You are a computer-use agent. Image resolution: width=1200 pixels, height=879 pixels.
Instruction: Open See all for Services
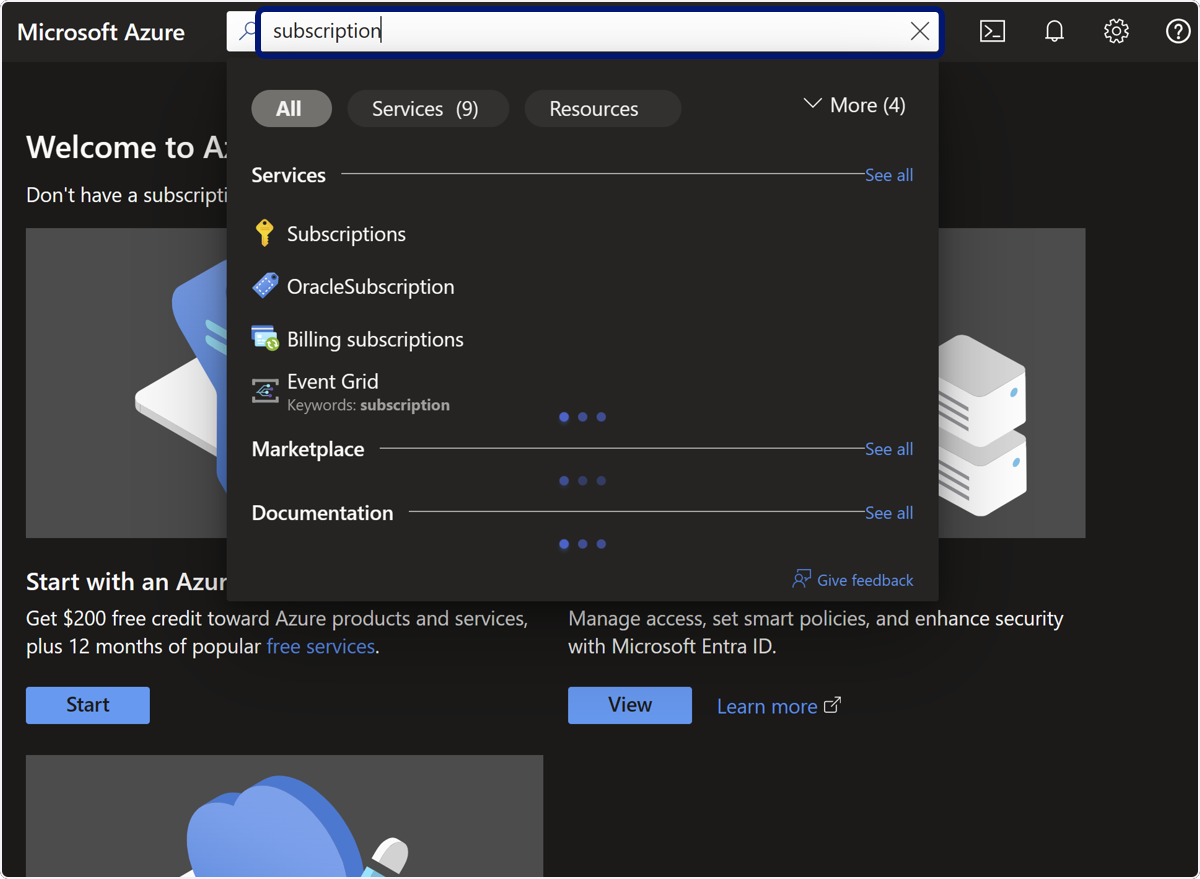889,175
